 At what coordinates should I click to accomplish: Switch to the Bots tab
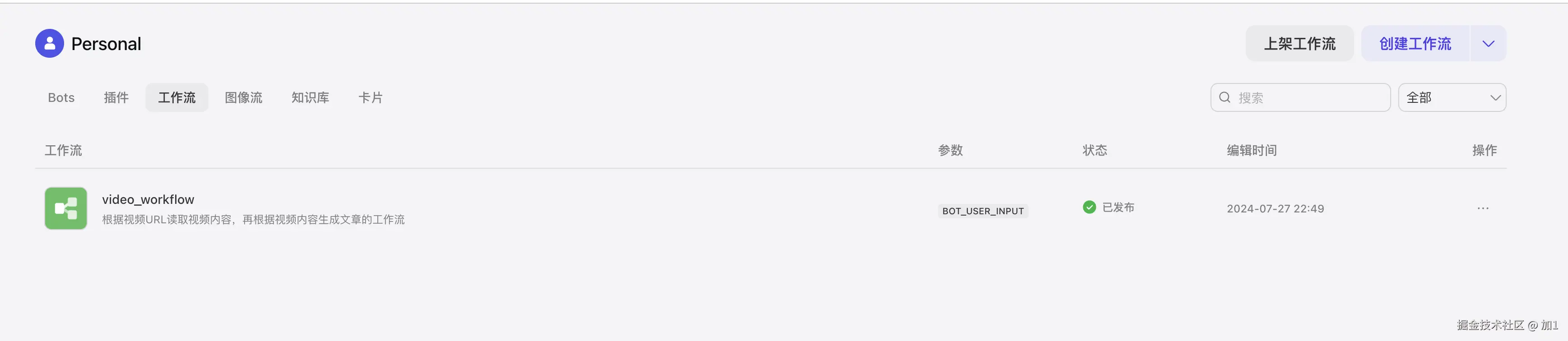coord(61,98)
